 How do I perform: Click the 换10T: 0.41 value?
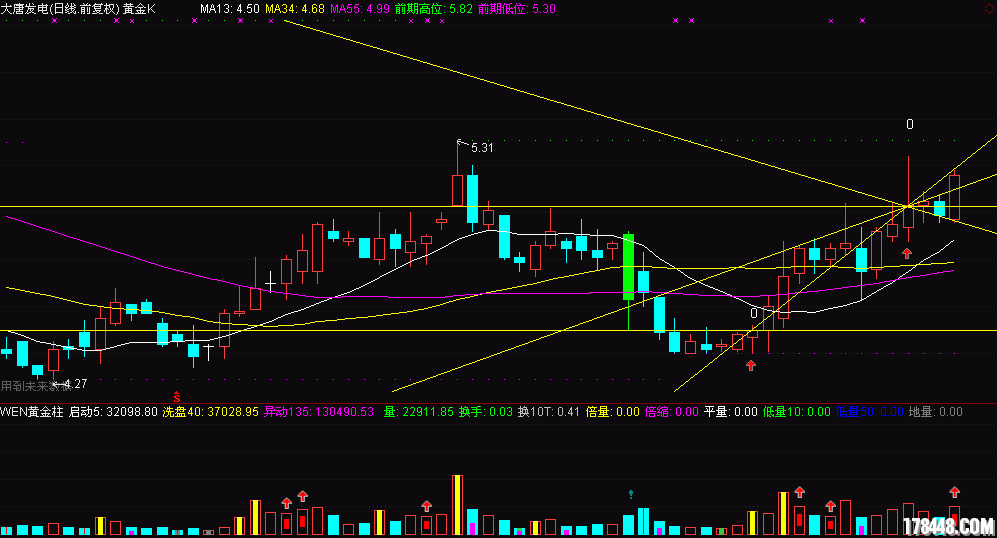(x=549, y=411)
